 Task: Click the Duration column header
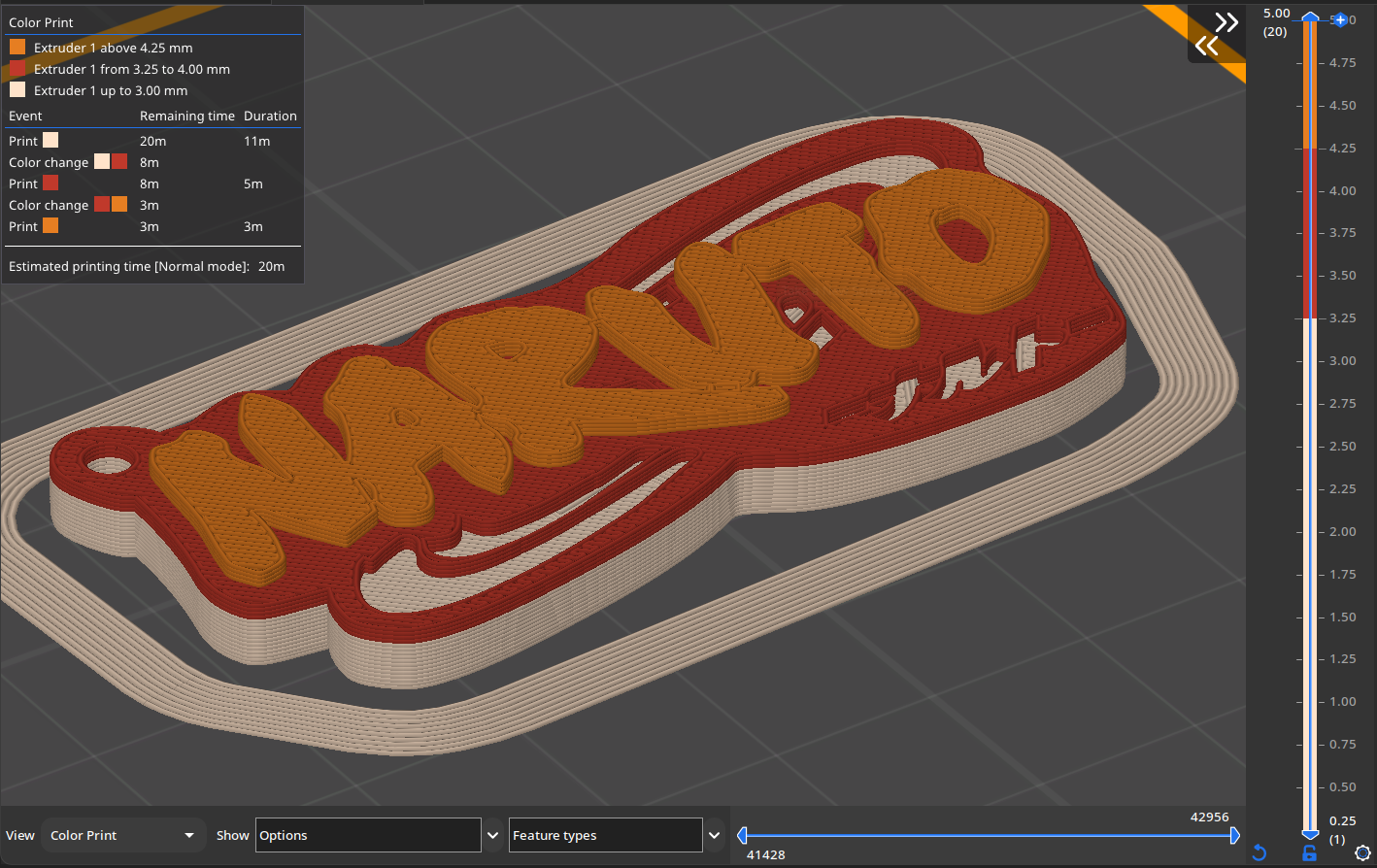(270, 116)
